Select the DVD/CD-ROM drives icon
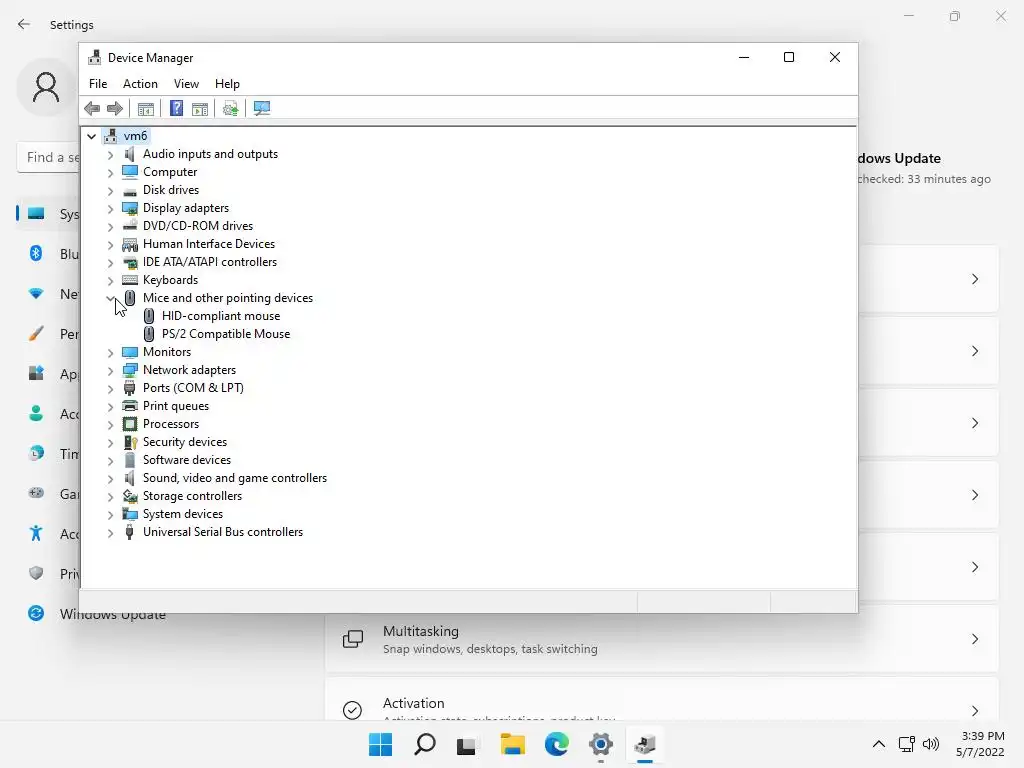 click(x=130, y=225)
